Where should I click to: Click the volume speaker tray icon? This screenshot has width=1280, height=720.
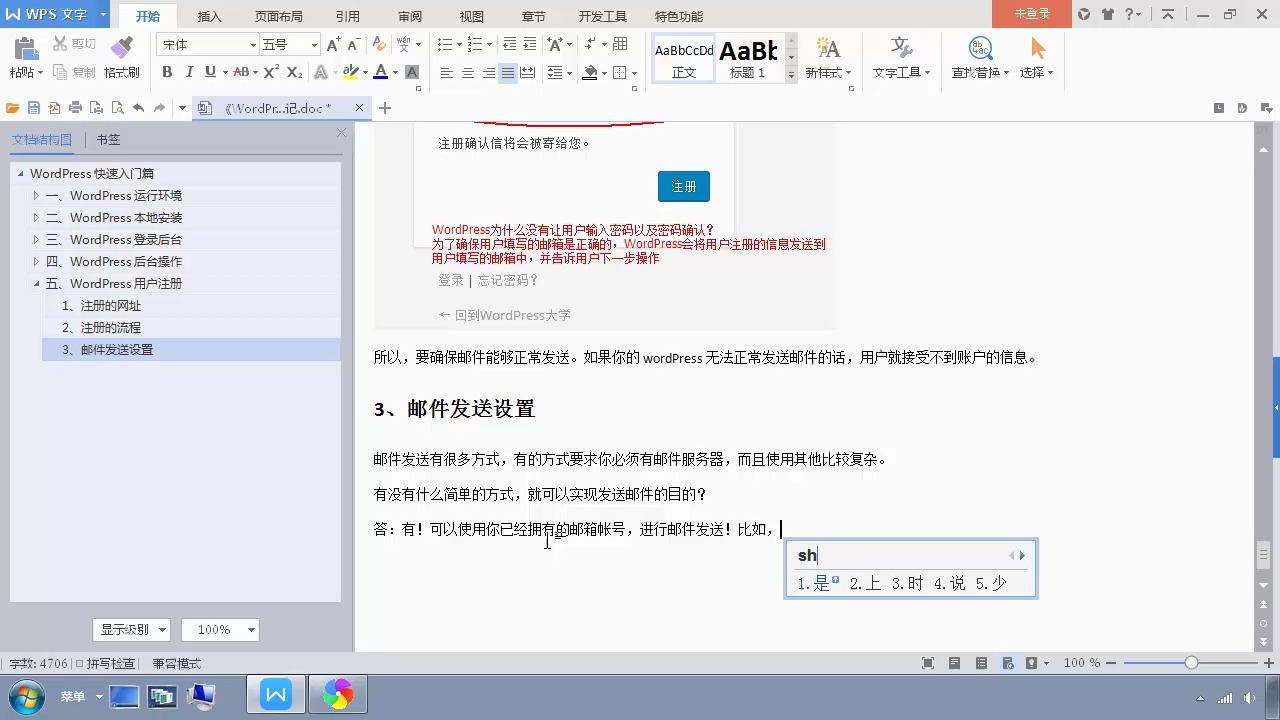click(x=1249, y=700)
